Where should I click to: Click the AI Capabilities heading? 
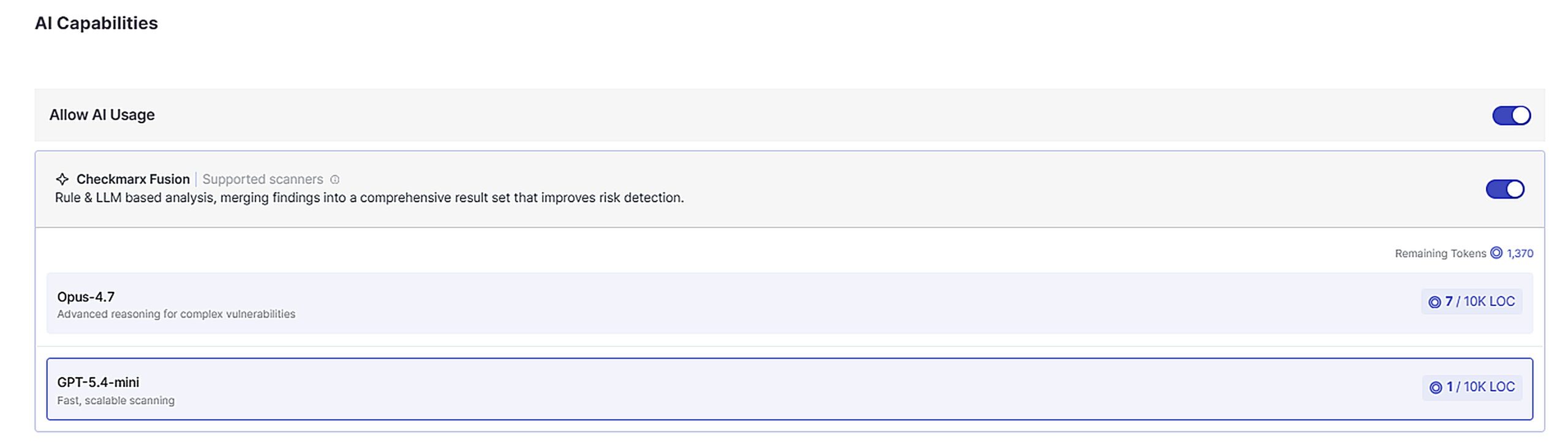[x=96, y=23]
